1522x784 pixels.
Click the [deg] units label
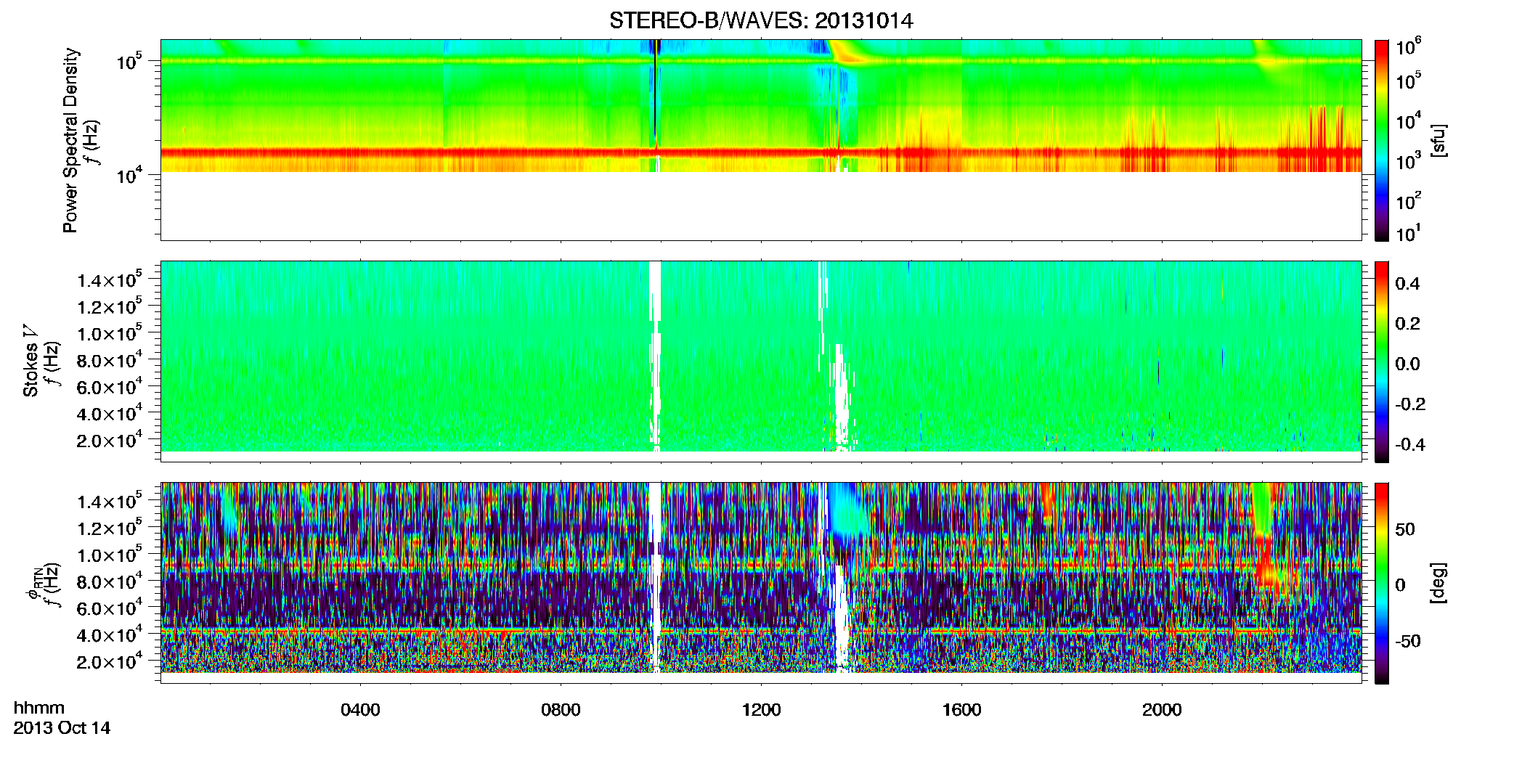1438,583
